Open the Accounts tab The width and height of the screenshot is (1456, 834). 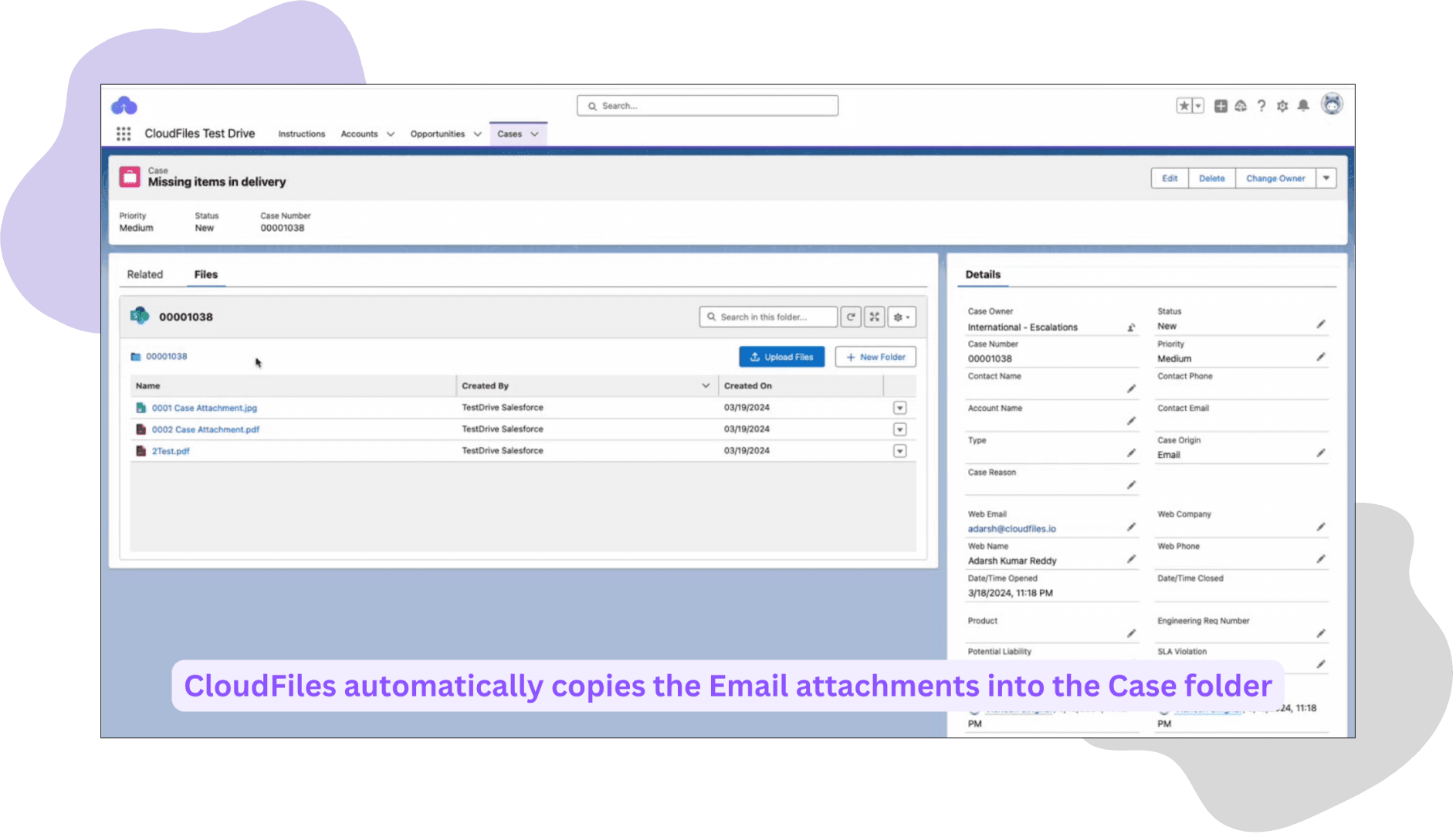coord(359,134)
